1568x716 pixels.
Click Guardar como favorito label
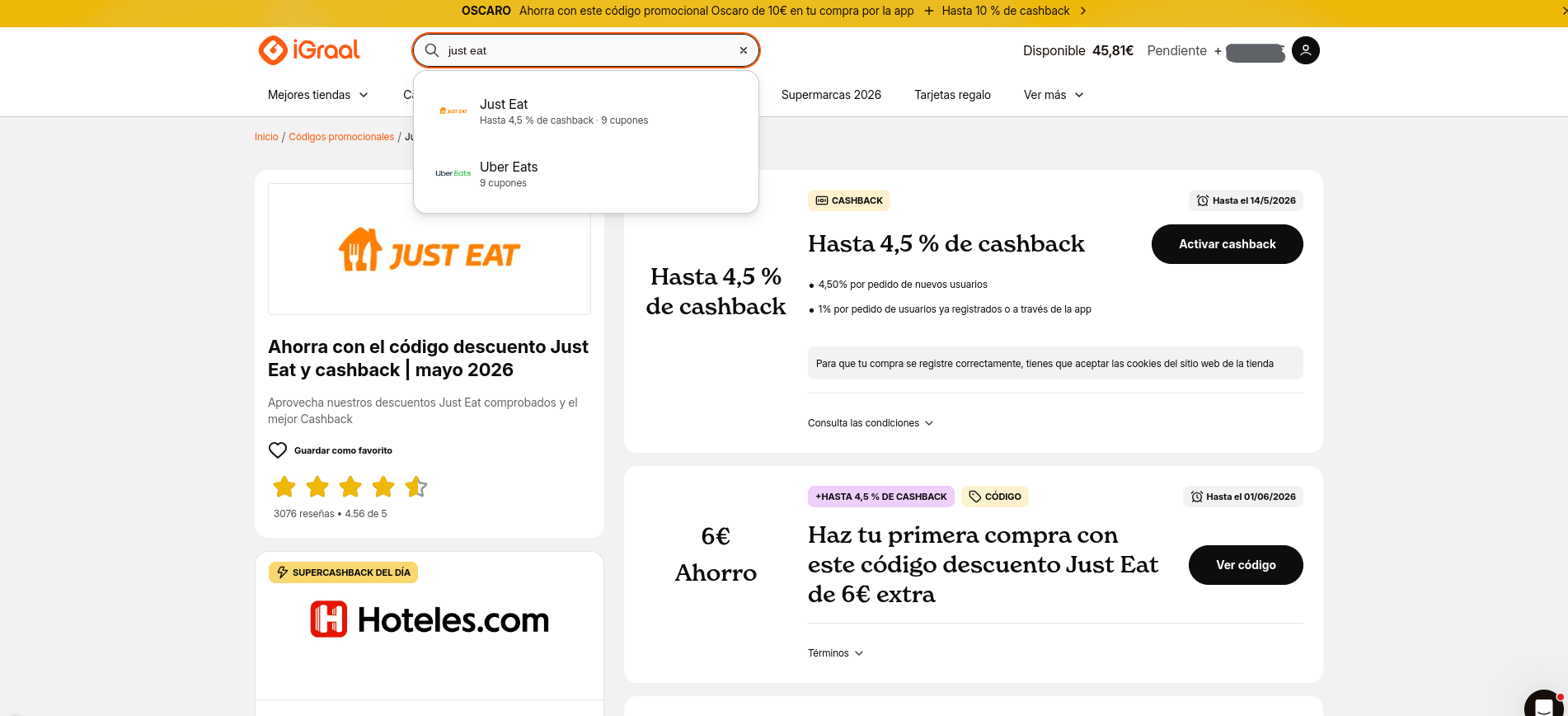click(x=343, y=450)
